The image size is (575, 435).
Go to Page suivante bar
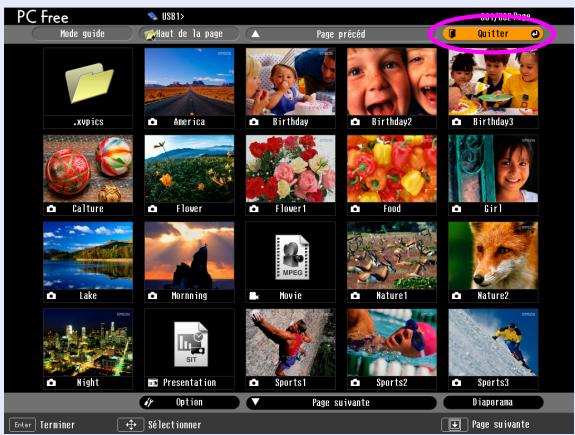[x=341, y=402]
